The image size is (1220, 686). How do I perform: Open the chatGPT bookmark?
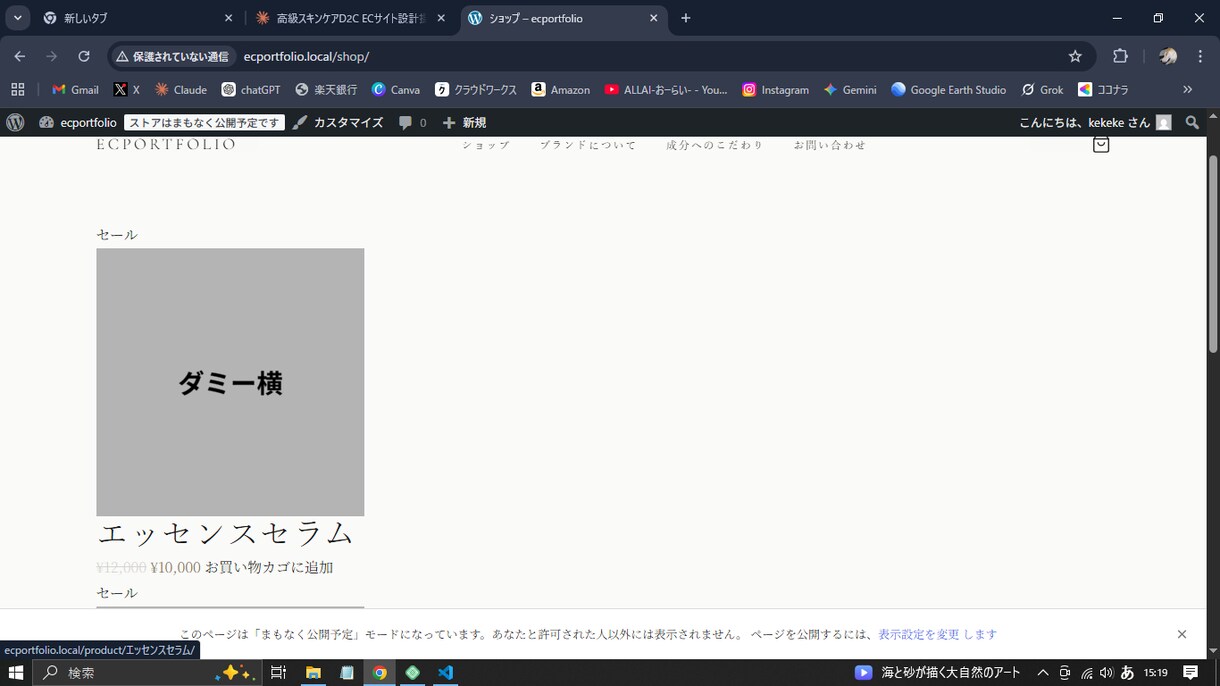pyautogui.click(x=251, y=89)
